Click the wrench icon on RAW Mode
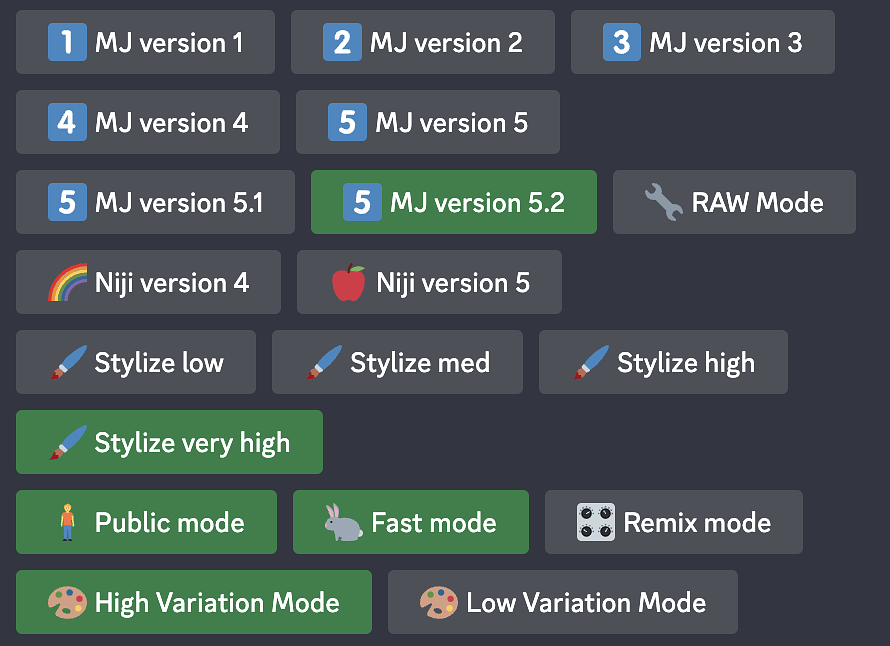 664,203
